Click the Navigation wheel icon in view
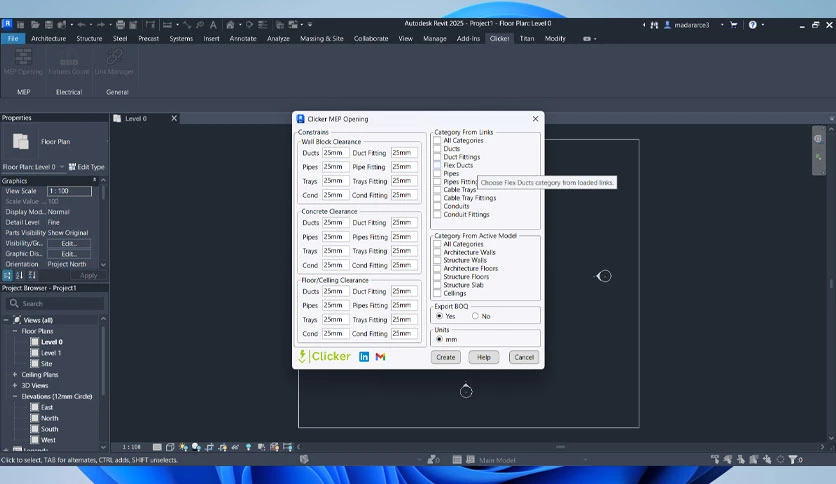 click(x=817, y=139)
